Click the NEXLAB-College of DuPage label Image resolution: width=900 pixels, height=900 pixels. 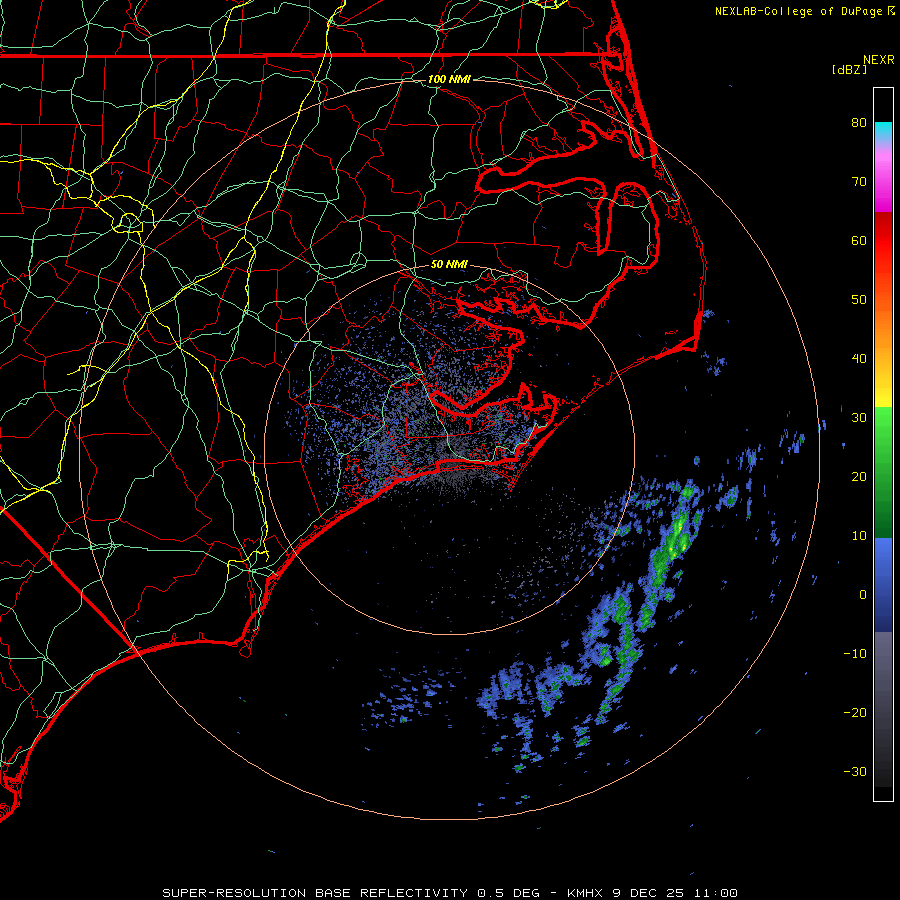click(804, 11)
